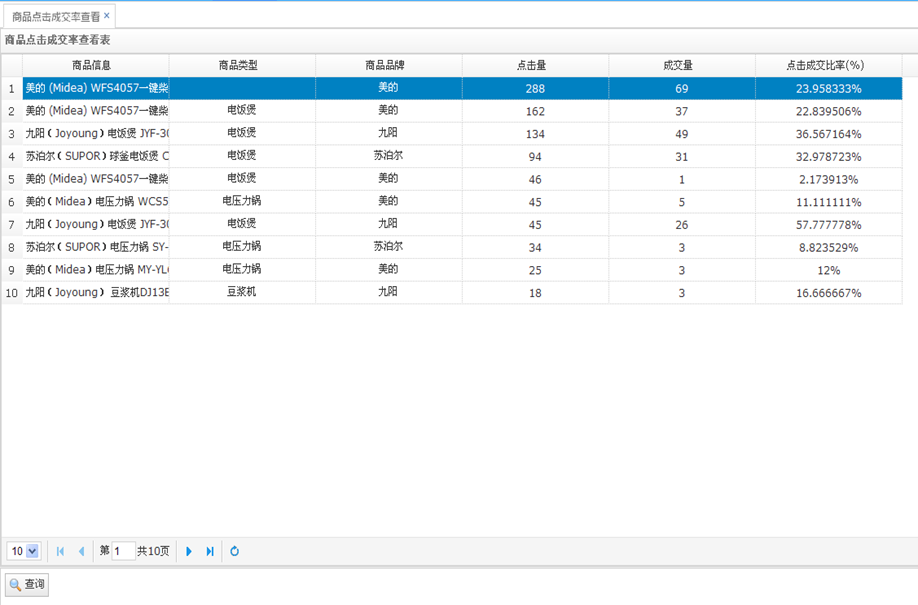
Task: Click the 查询 search button
Action: click(x=27, y=585)
